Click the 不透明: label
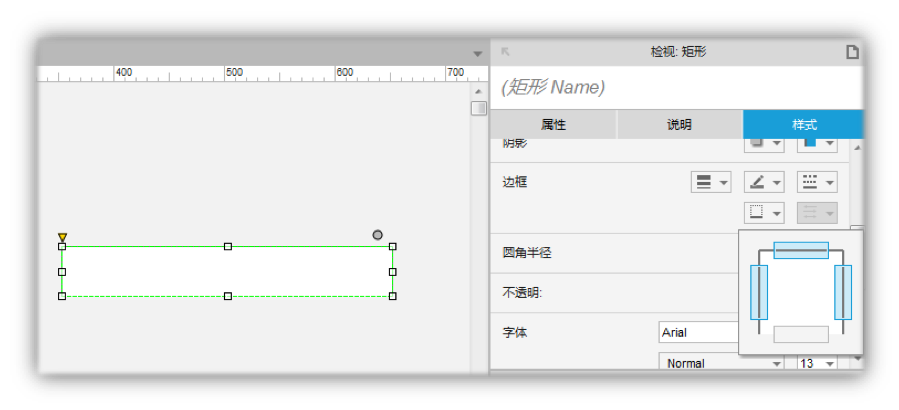This screenshot has width=899, height=410. (522, 293)
